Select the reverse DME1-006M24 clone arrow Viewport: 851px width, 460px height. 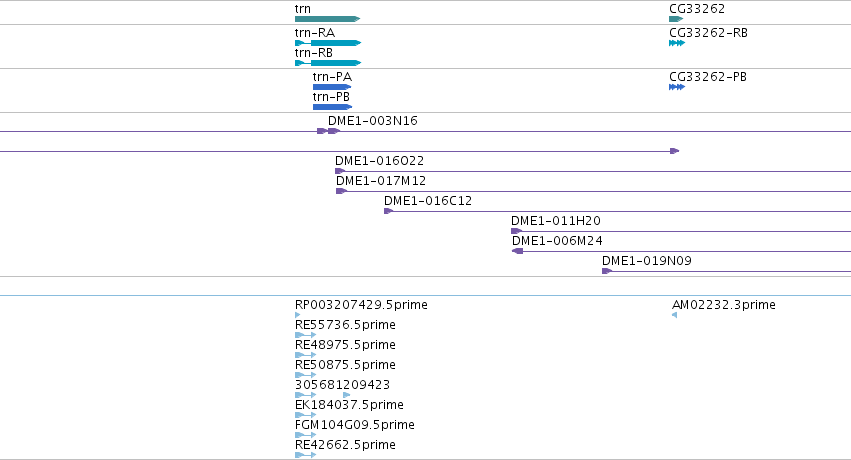point(518,251)
